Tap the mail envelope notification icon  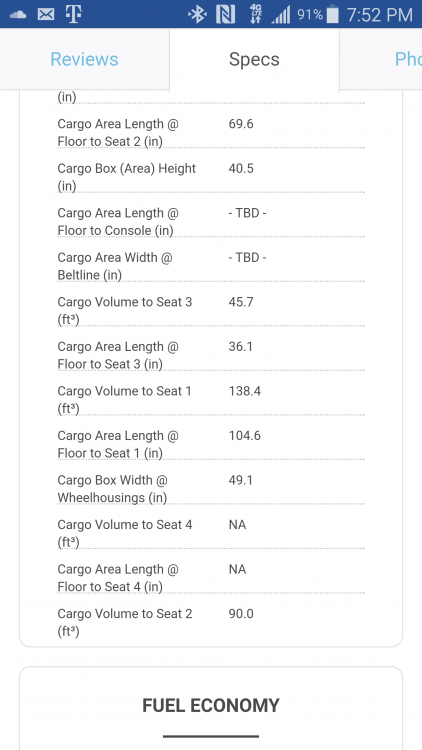coord(46,15)
